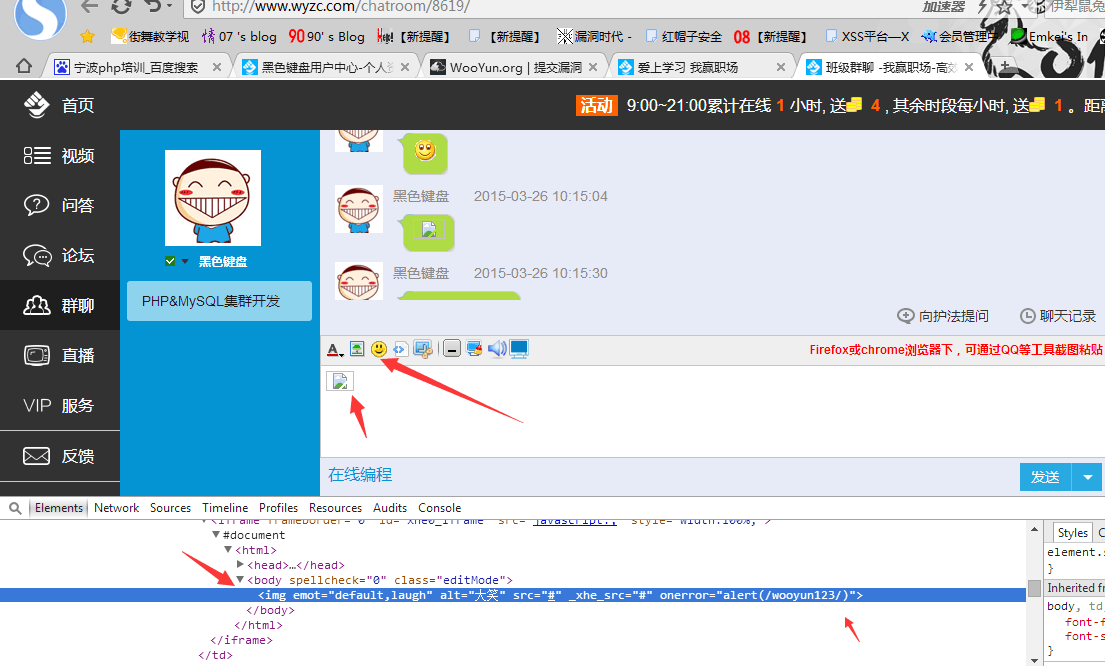Click the font color A icon
The image size is (1105, 666).
[x=335, y=349]
